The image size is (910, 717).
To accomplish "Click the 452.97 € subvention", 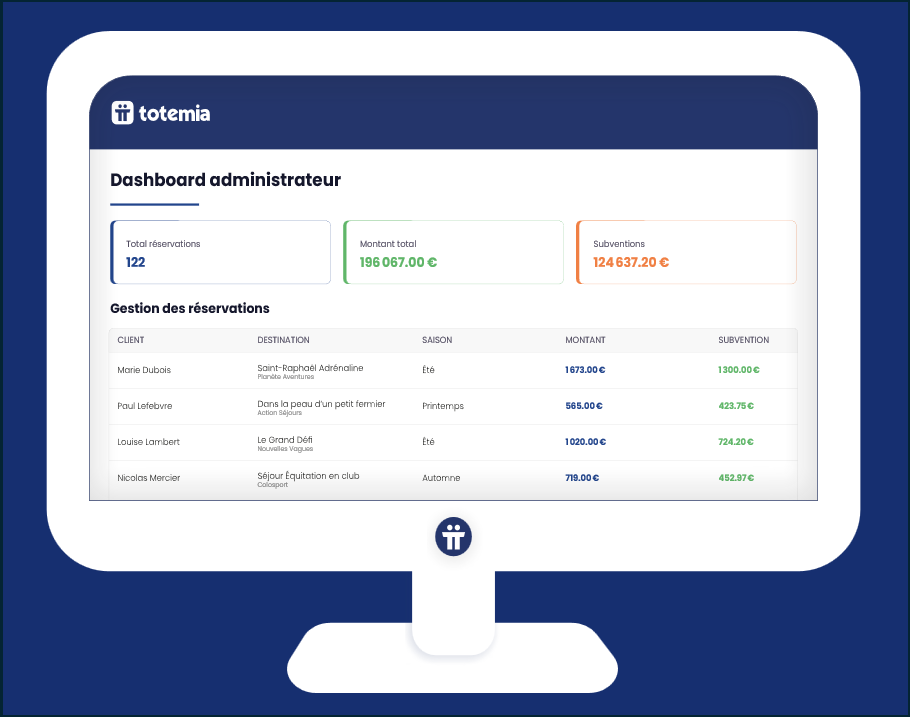I will pyautogui.click(x=736, y=478).
